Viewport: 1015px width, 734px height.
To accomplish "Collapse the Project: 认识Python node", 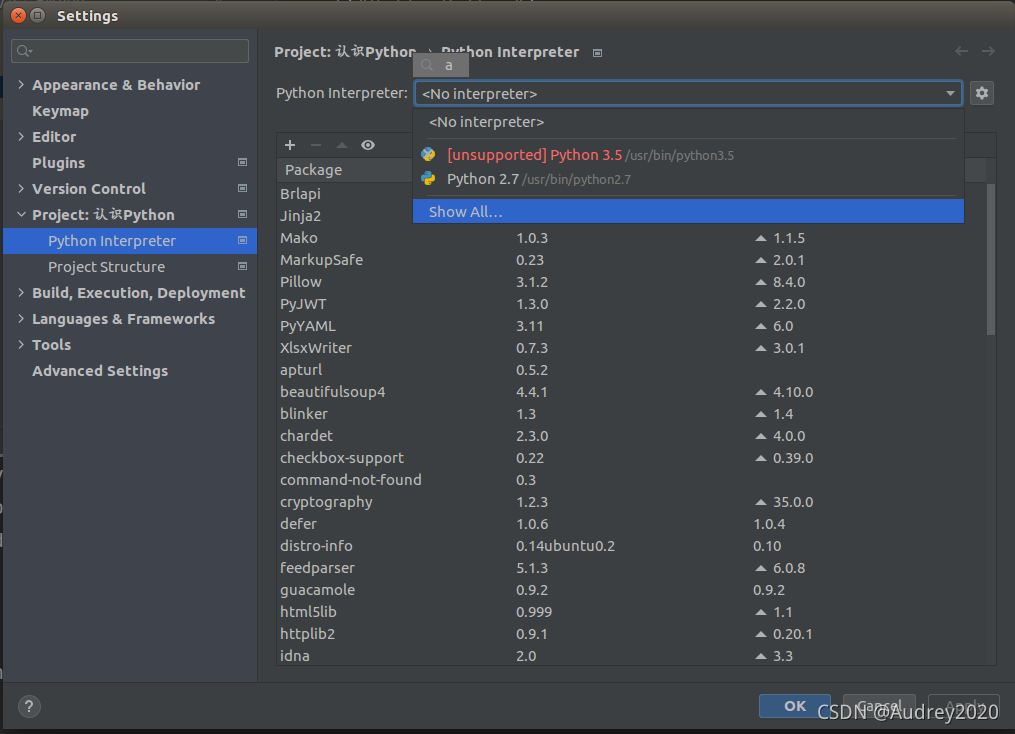I will (x=21, y=214).
